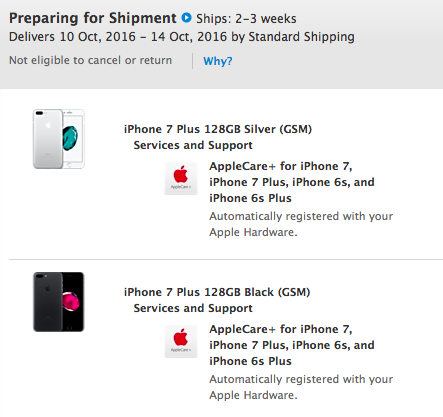Click the blue arrow icon beside Preparing for Shipment
443x417 pixels.
click(x=186, y=17)
